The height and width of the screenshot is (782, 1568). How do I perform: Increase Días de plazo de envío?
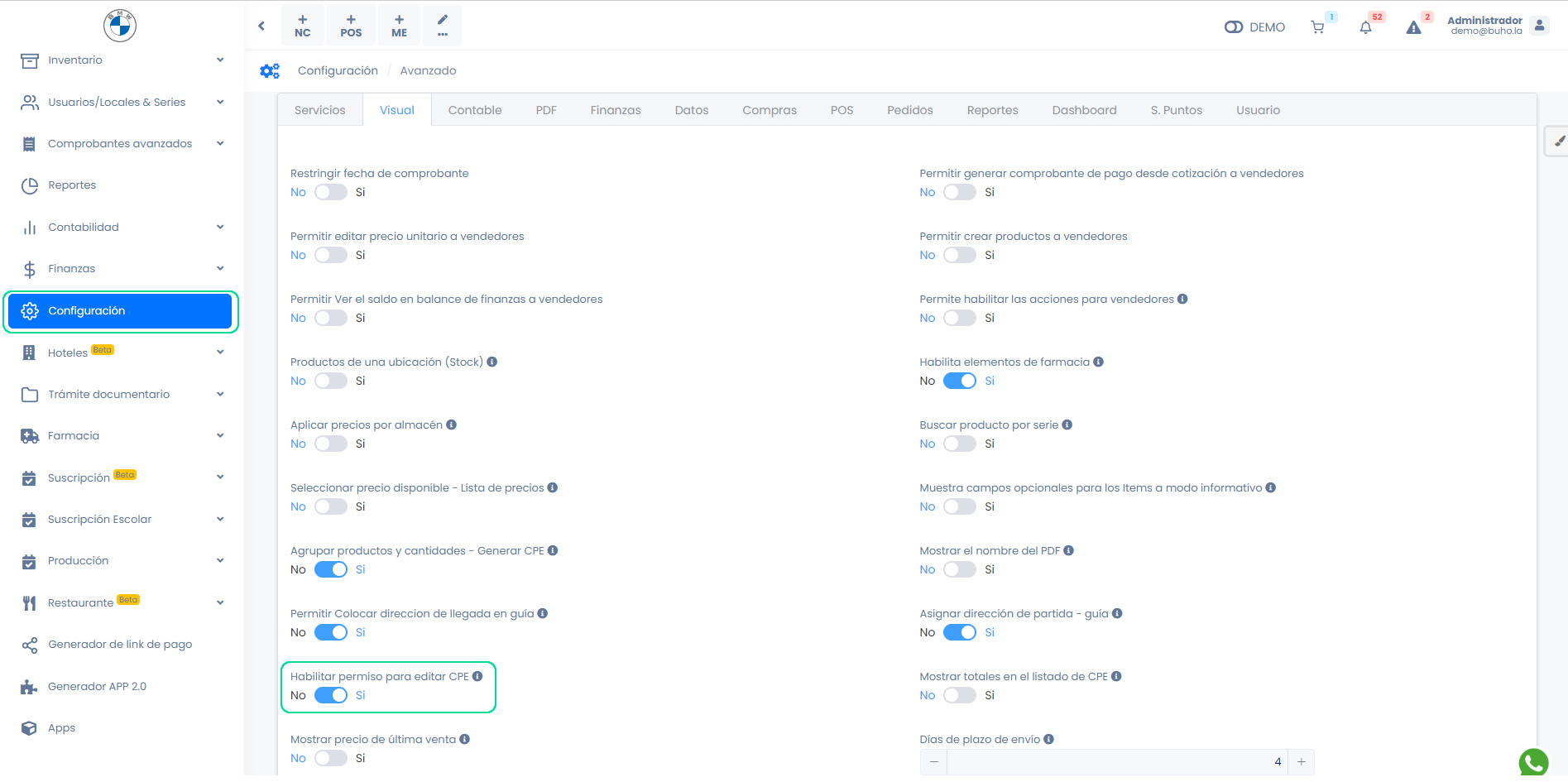point(1301,761)
